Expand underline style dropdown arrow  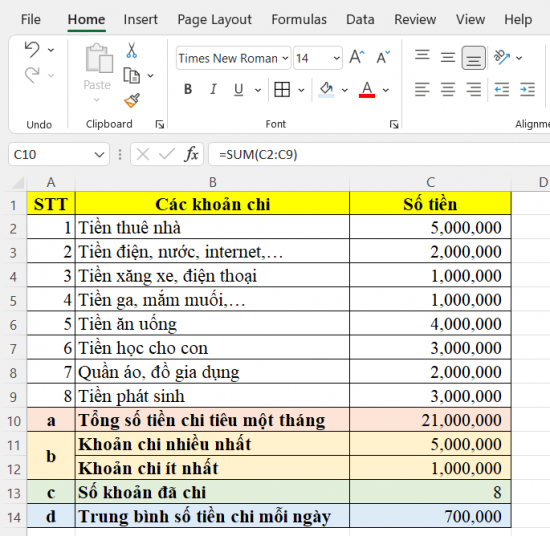coord(258,90)
